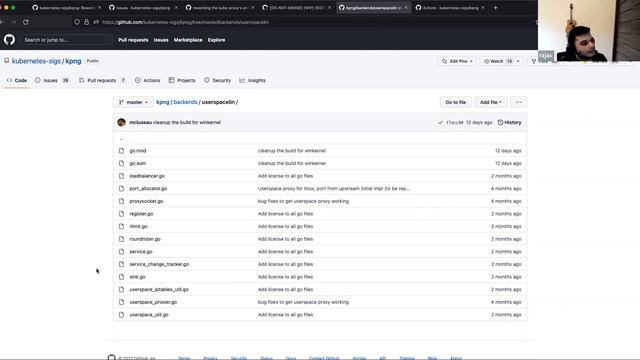This screenshot has width=640, height=360.
Task: View commit check status checkmark
Action: pos(440,122)
